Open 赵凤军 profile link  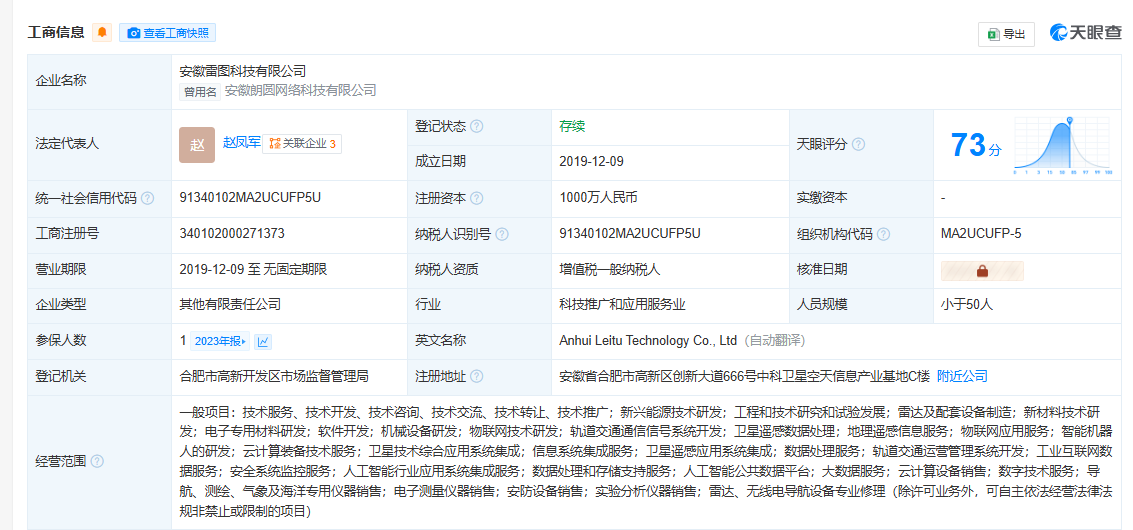click(240, 144)
